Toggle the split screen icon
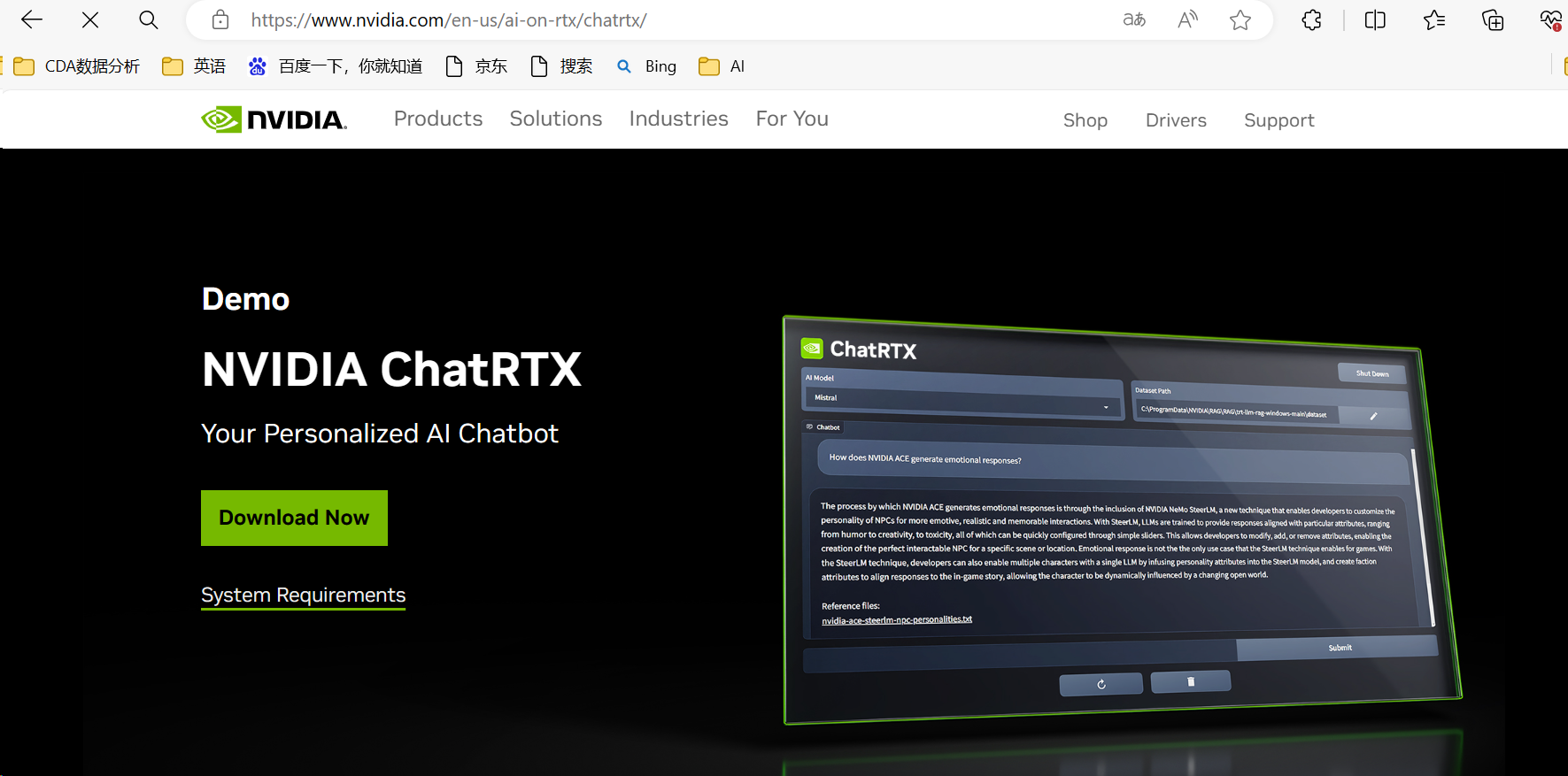This screenshot has width=1568, height=776. pos(1375,19)
